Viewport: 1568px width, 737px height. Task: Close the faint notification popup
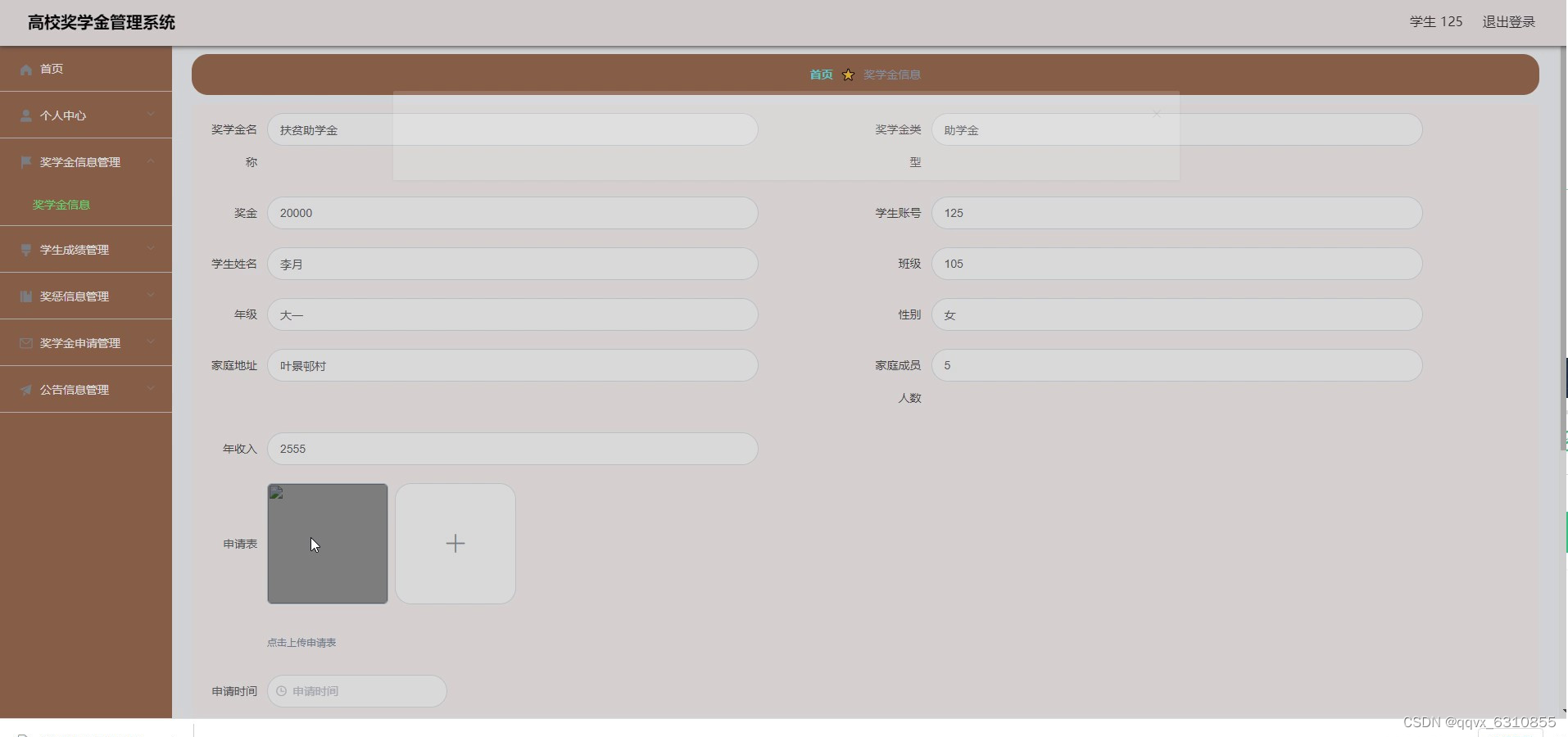1156,114
